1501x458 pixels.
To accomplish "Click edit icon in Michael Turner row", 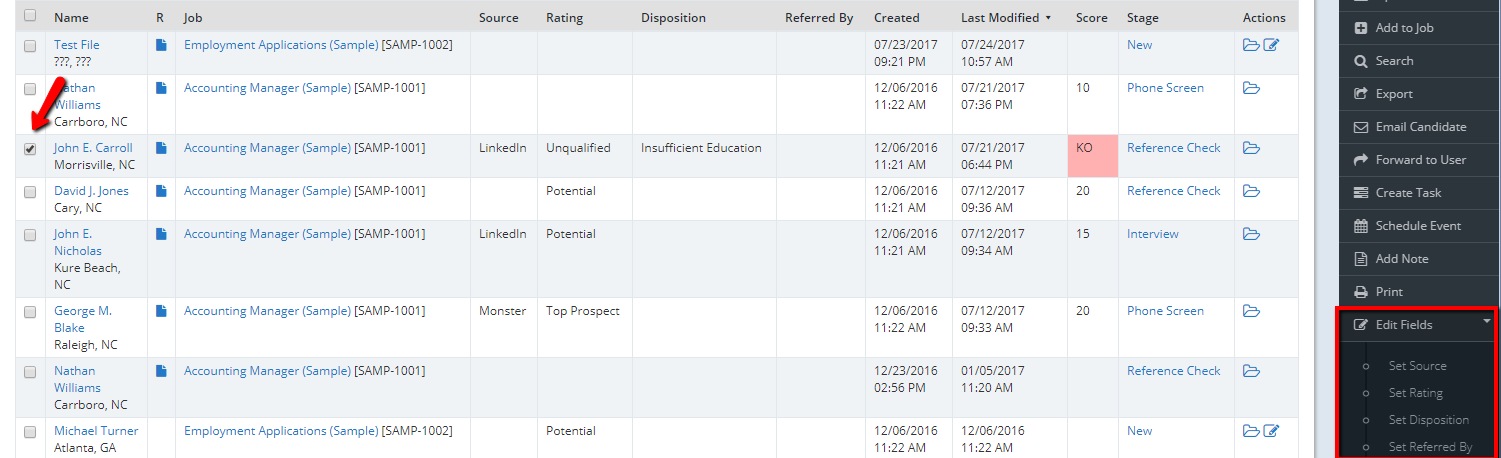I will 1271,431.
